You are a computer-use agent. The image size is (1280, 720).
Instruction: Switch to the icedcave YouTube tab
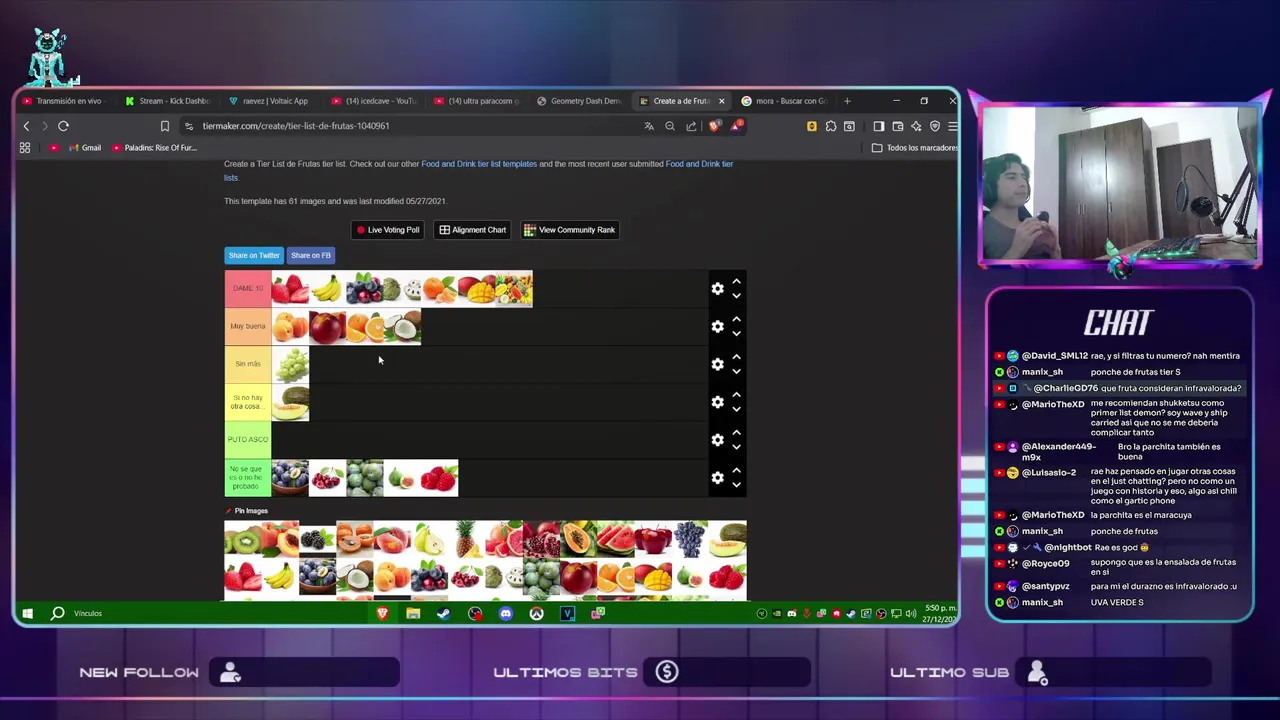click(x=374, y=101)
